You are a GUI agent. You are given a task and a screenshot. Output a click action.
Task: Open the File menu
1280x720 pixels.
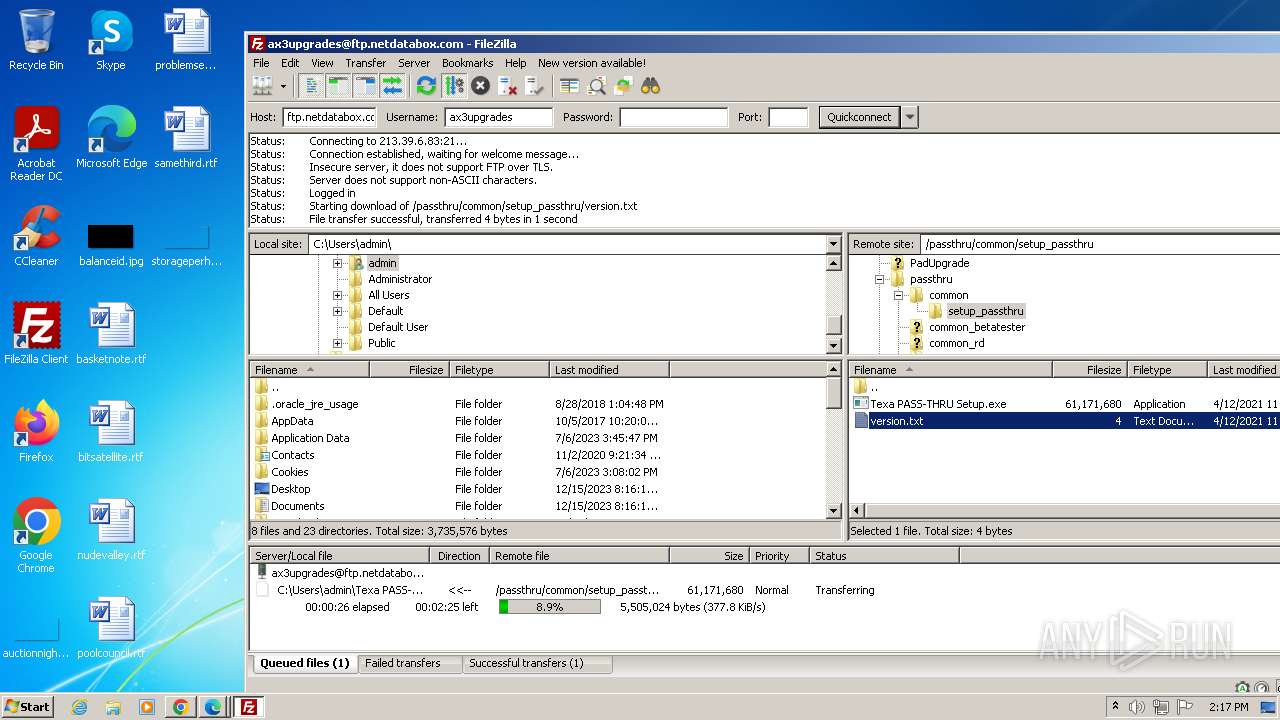click(x=261, y=63)
